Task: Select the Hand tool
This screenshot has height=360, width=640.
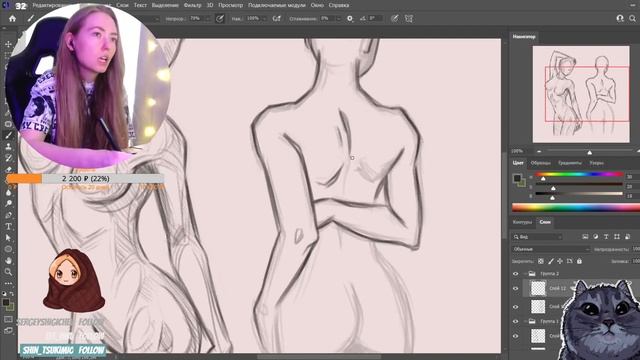Action: click(x=8, y=260)
